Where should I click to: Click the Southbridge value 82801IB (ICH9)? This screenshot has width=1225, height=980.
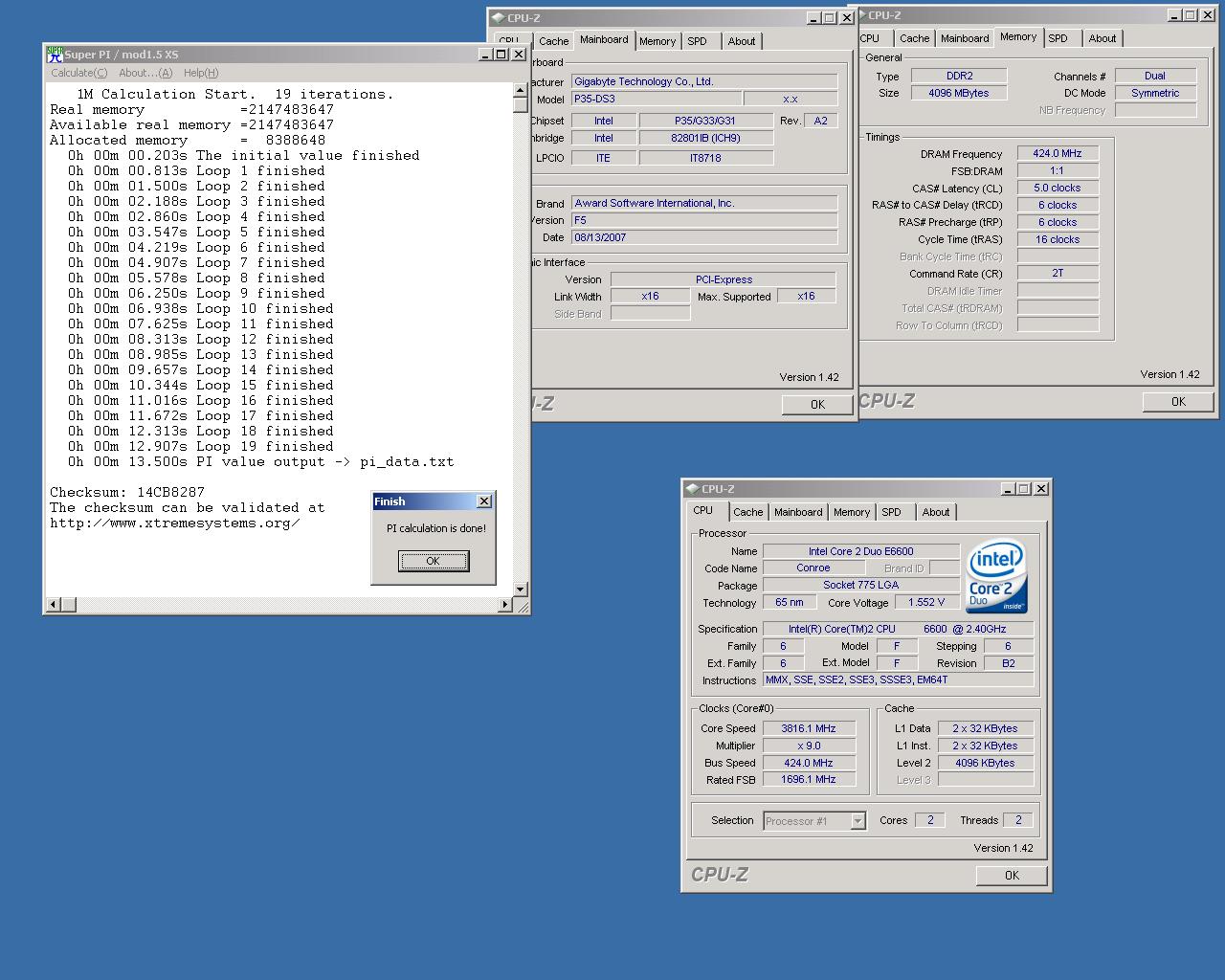(x=706, y=138)
